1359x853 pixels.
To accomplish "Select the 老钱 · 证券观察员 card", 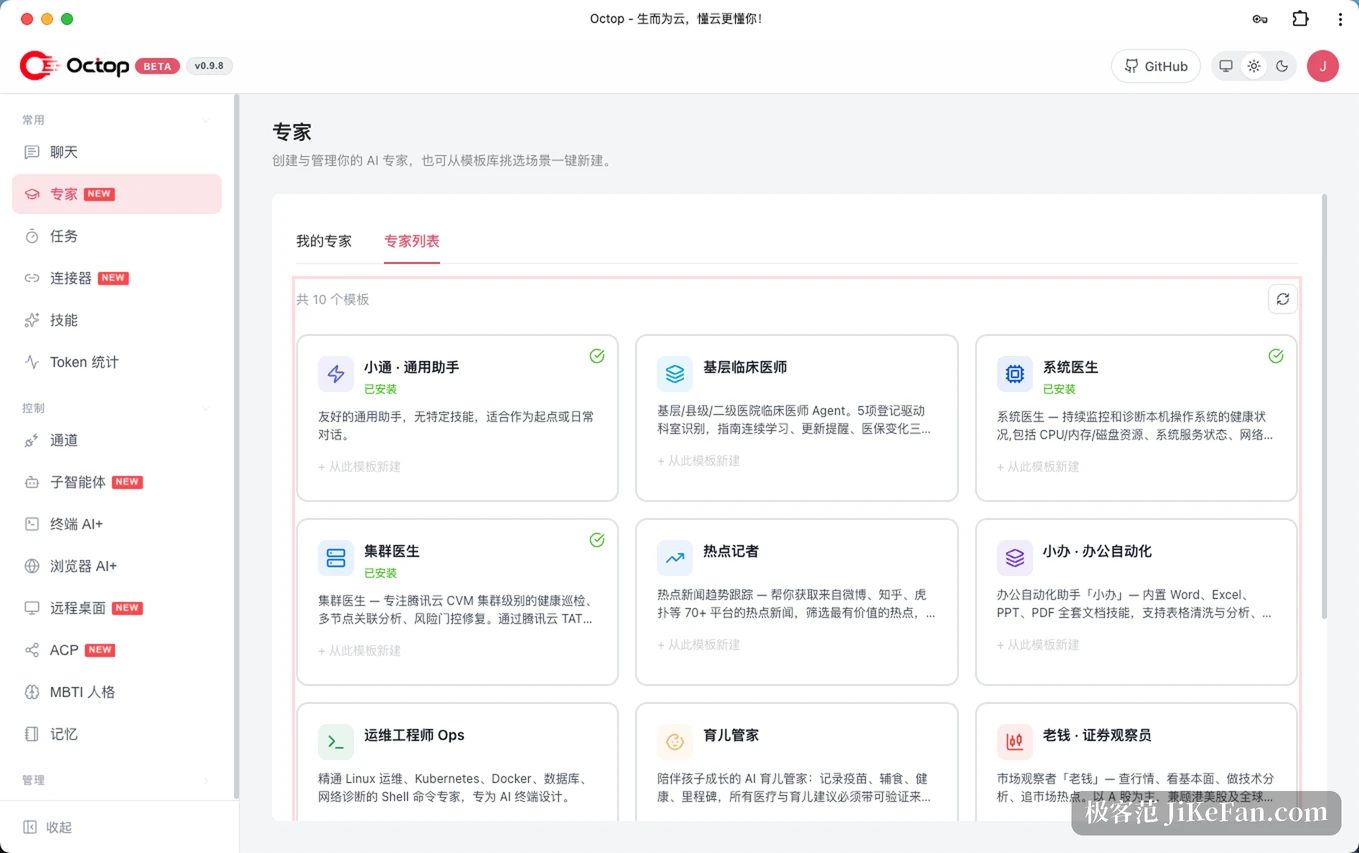I will pyautogui.click(x=1136, y=762).
